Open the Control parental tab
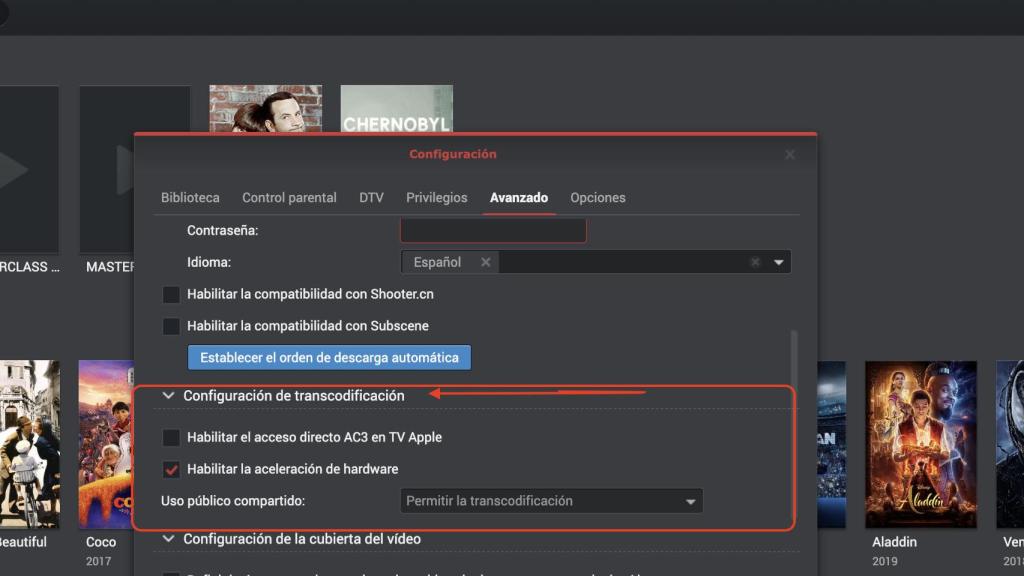Image resolution: width=1024 pixels, height=576 pixels. [289, 197]
